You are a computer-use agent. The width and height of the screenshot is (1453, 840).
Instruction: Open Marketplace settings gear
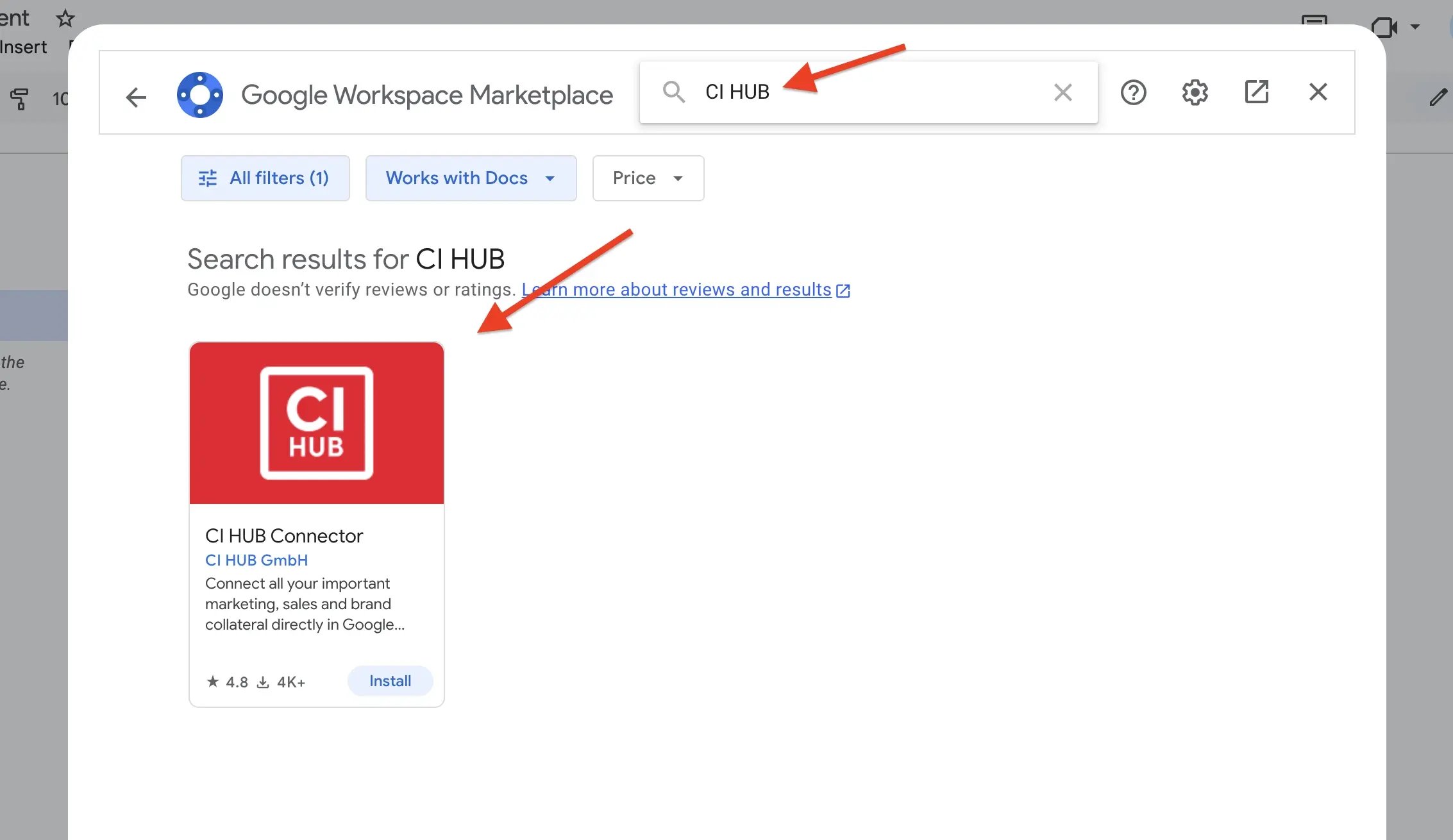(1195, 92)
